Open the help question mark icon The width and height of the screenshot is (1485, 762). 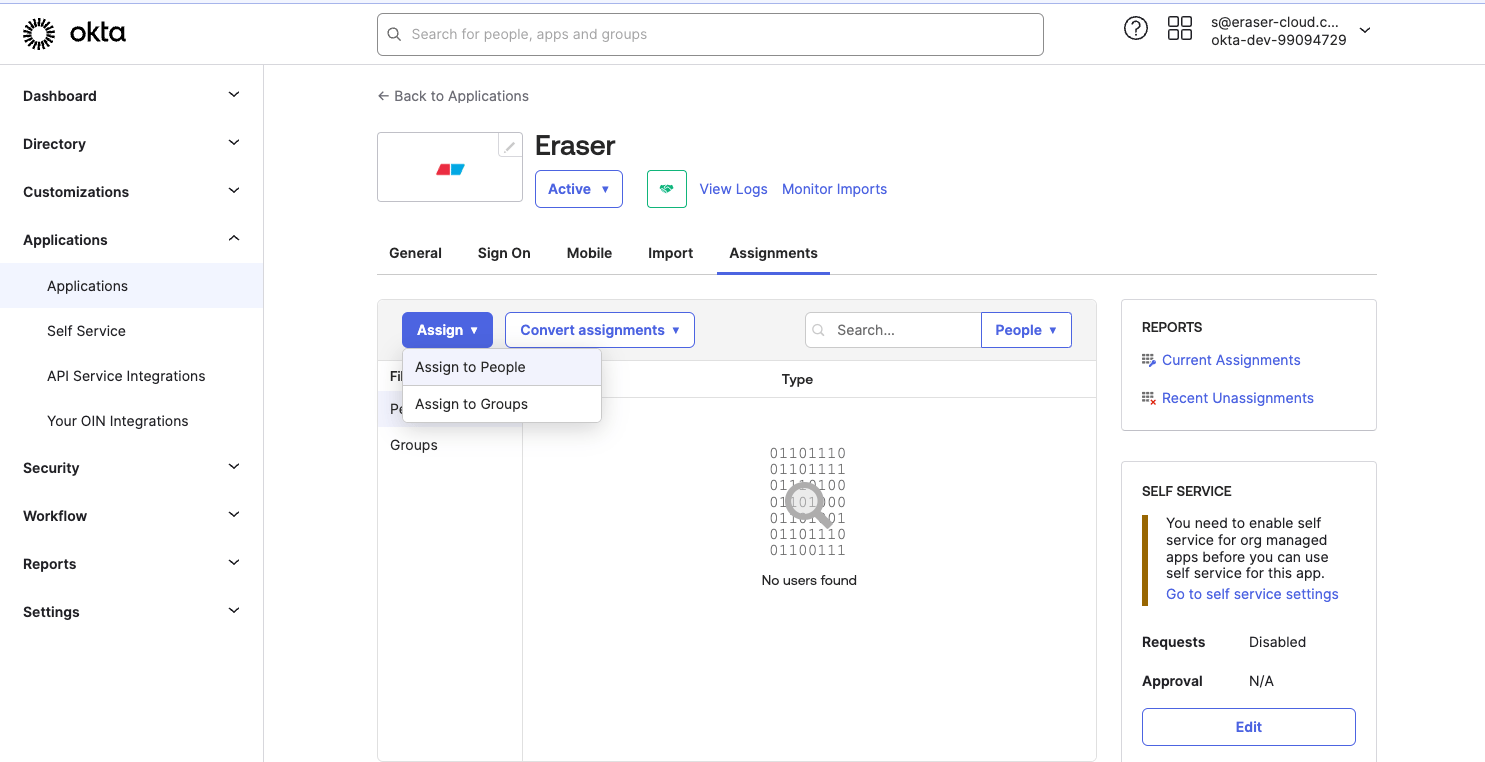[x=1136, y=28]
